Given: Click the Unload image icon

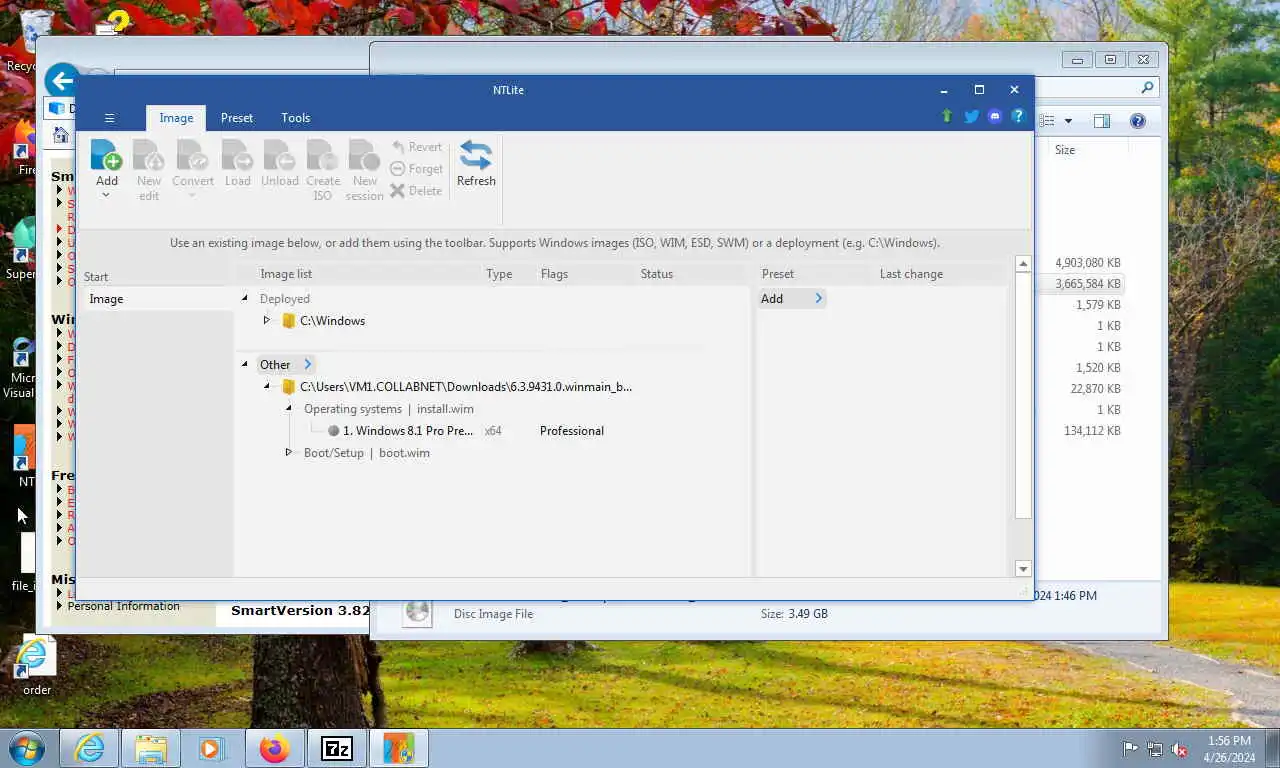Looking at the screenshot, I should point(280,155).
